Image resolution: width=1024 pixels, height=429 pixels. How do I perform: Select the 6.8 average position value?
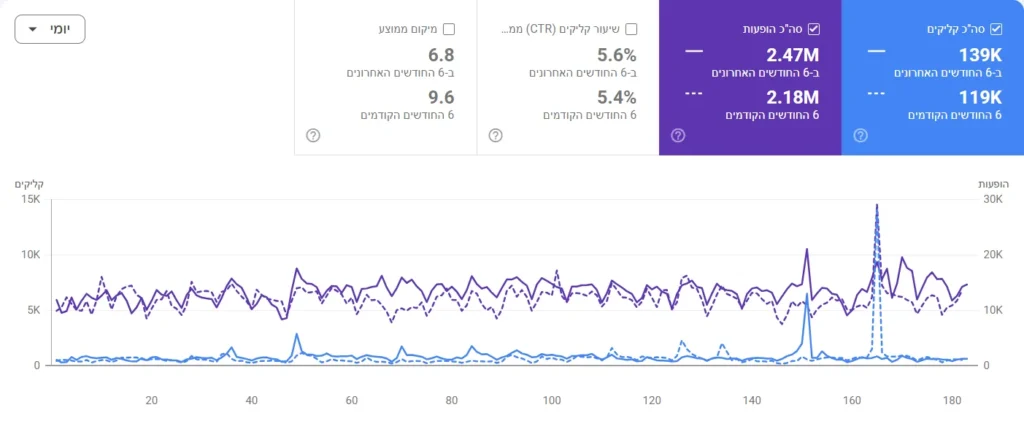click(441, 56)
